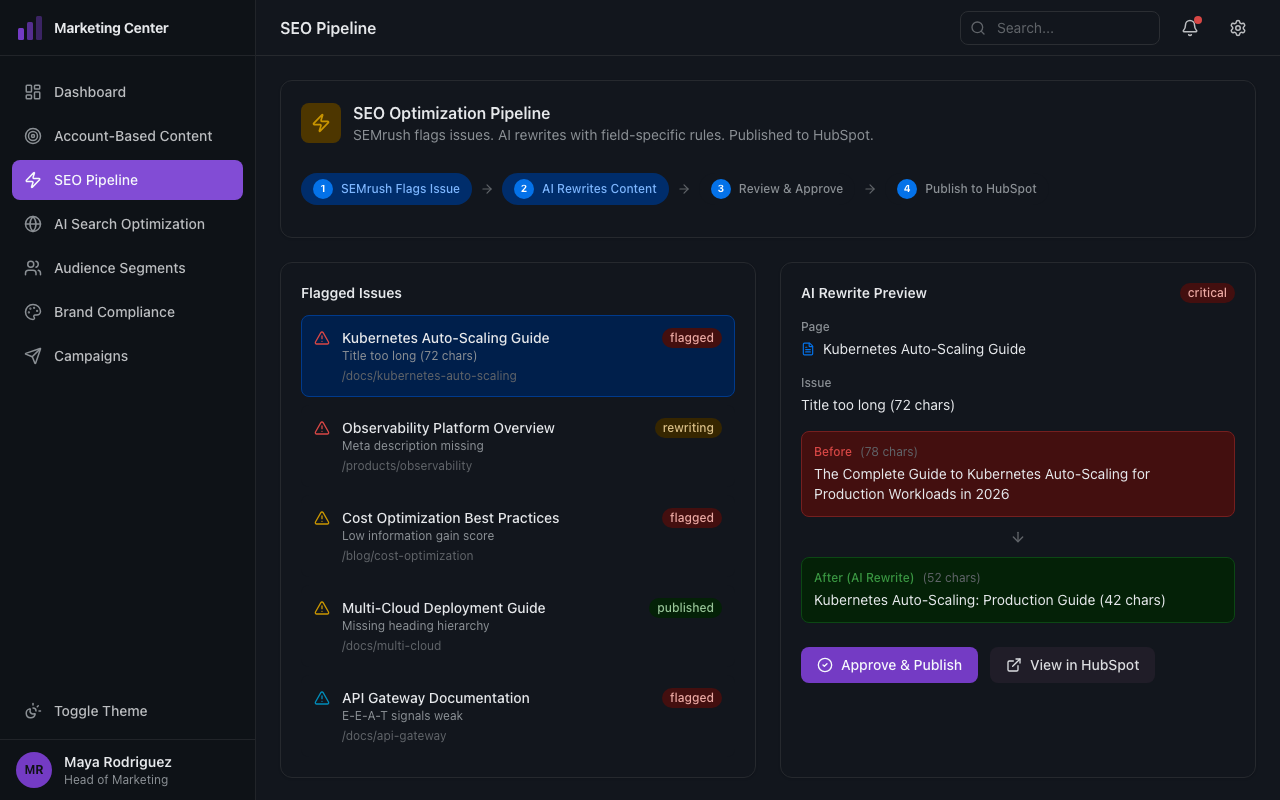Screen dimensions: 1280x800
Task: Click the AI Search Optimization globe icon
Action: tap(33, 223)
